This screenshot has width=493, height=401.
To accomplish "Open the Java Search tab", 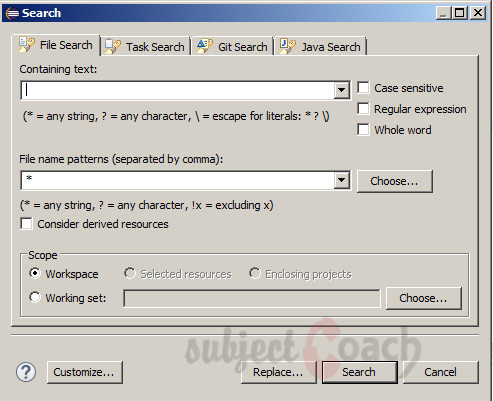I will (320, 46).
